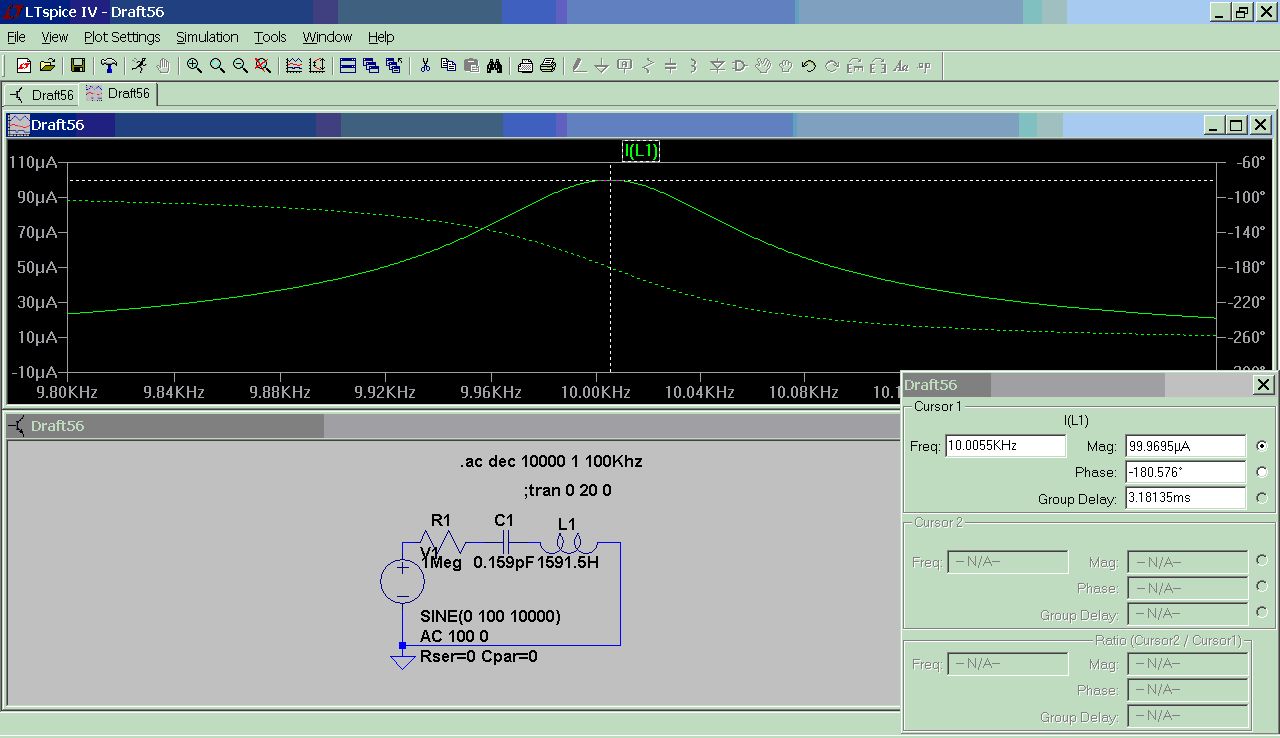Viewport: 1280px width, 738px height.
Task: Select the Mag radio button for Cursor 1
Action: pyautogui.click(x=1262, y=446)
